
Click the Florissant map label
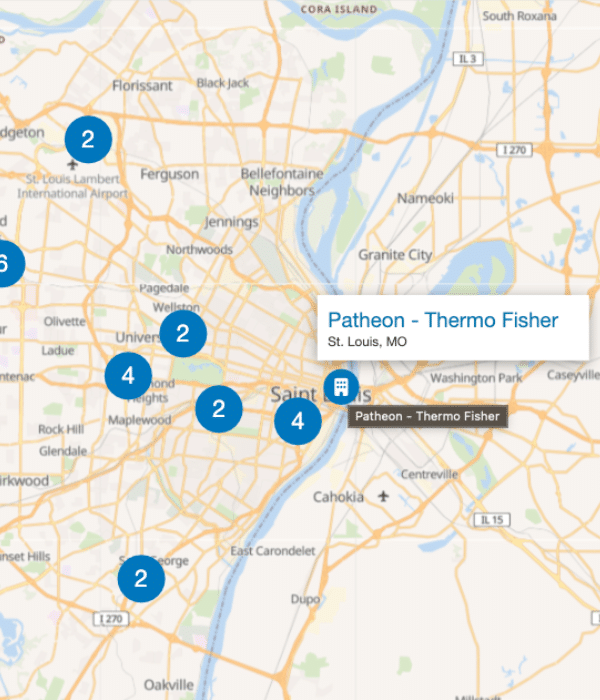point(142,85)
